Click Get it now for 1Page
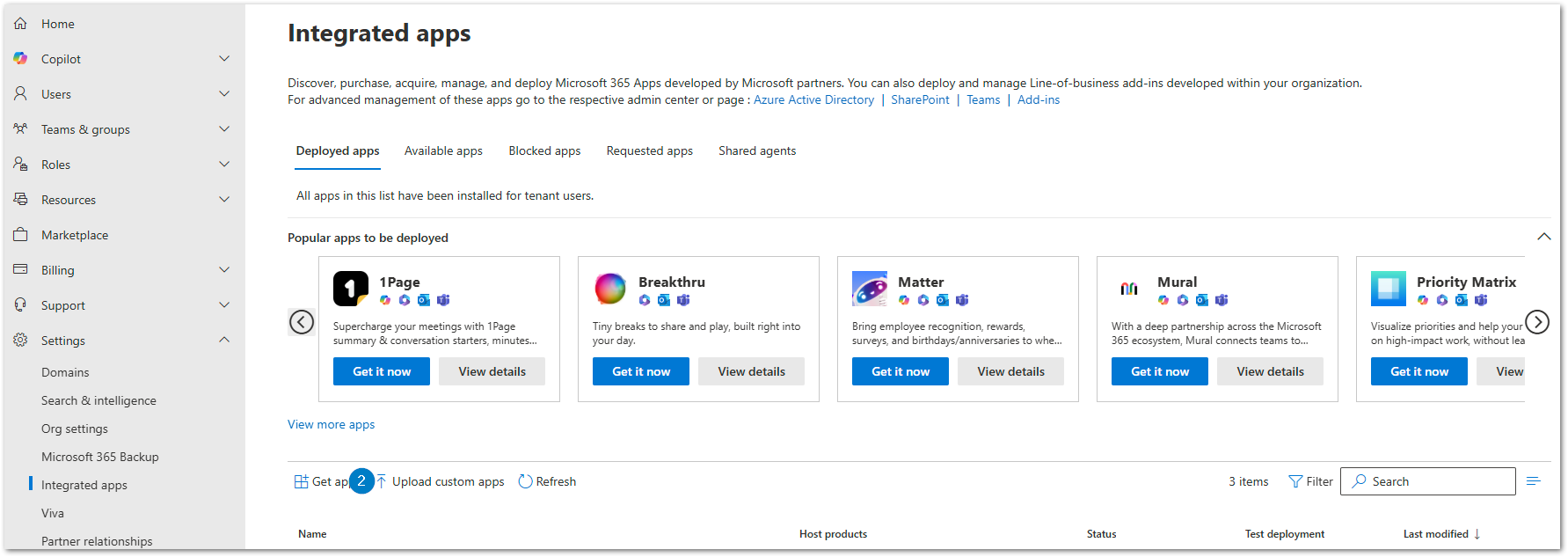Viewport: 1568px width, 557px height. click(x=382, y=371)
